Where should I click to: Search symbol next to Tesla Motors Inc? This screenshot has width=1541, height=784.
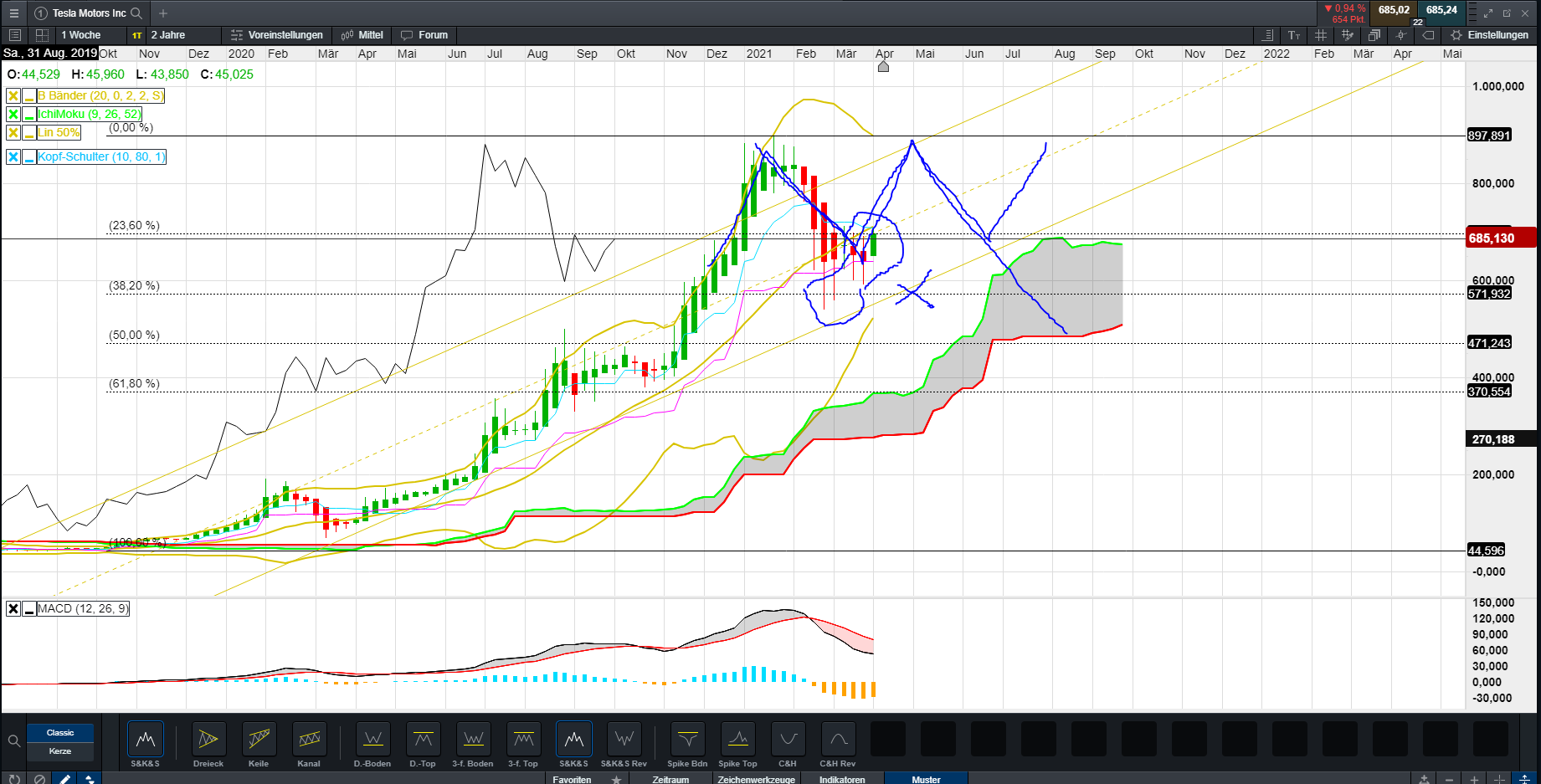coord(136,13)
